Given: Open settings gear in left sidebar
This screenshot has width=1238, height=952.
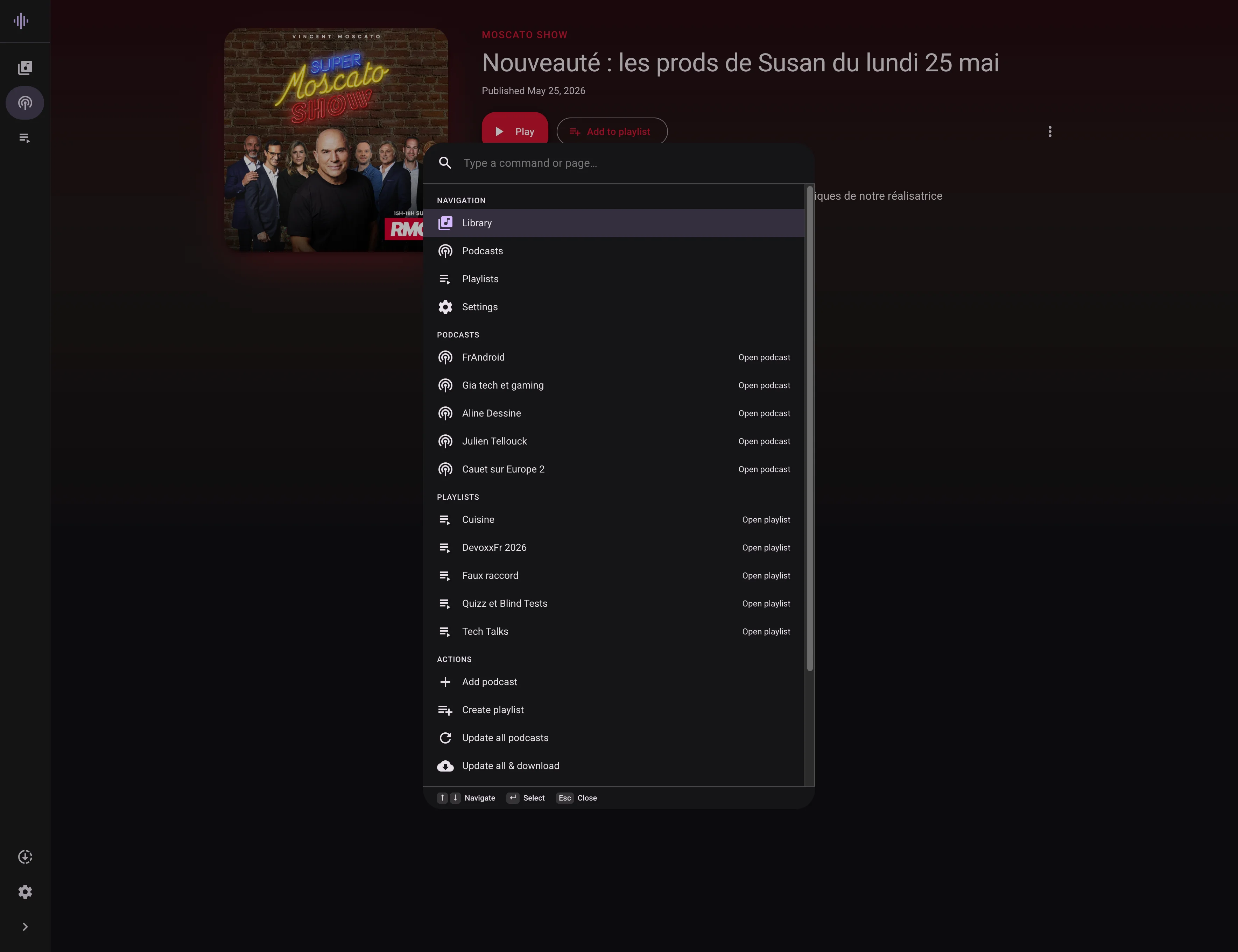Looking at the screenshot, I should tap(25, 892).
